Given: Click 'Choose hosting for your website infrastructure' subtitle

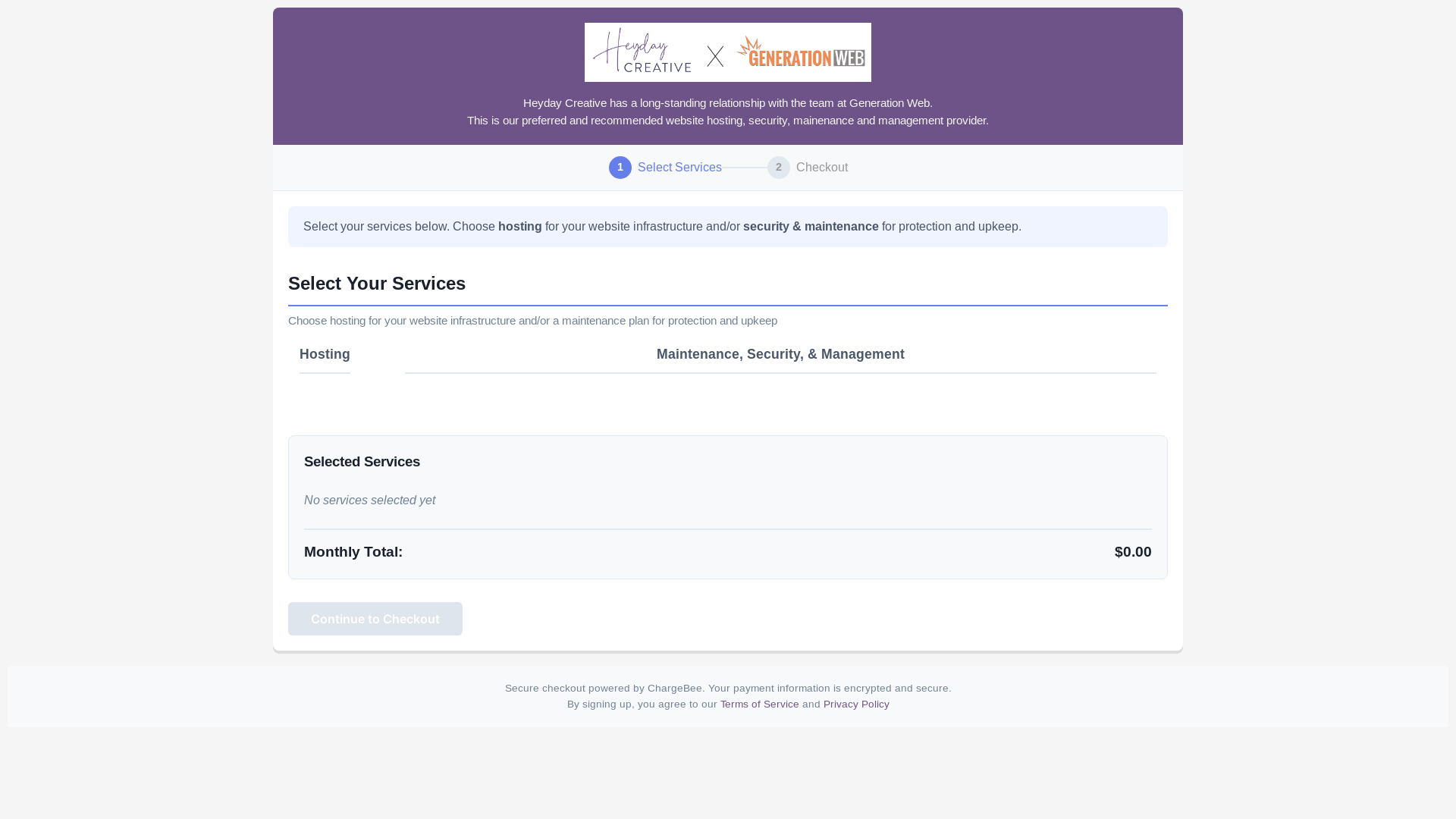Looking at the screenshot, I should tap(532, 321).
